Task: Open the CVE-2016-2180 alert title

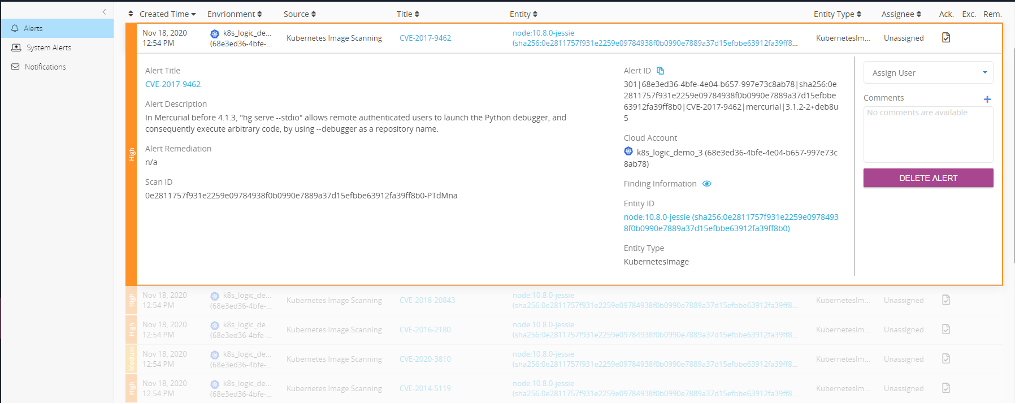Action: point(425,329)
